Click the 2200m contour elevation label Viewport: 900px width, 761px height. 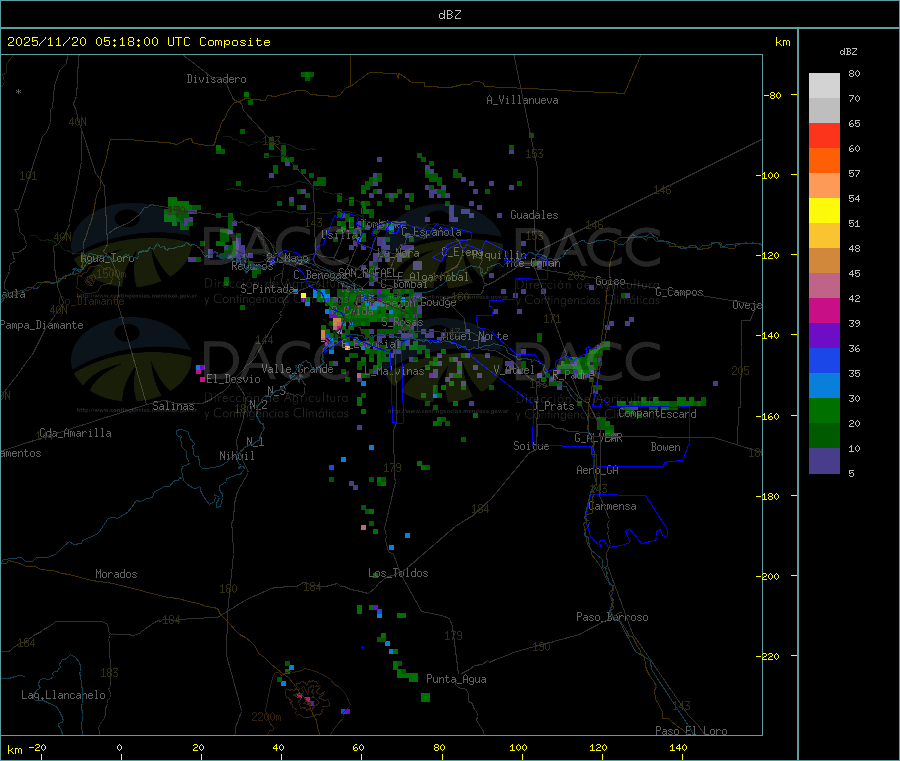266,717
